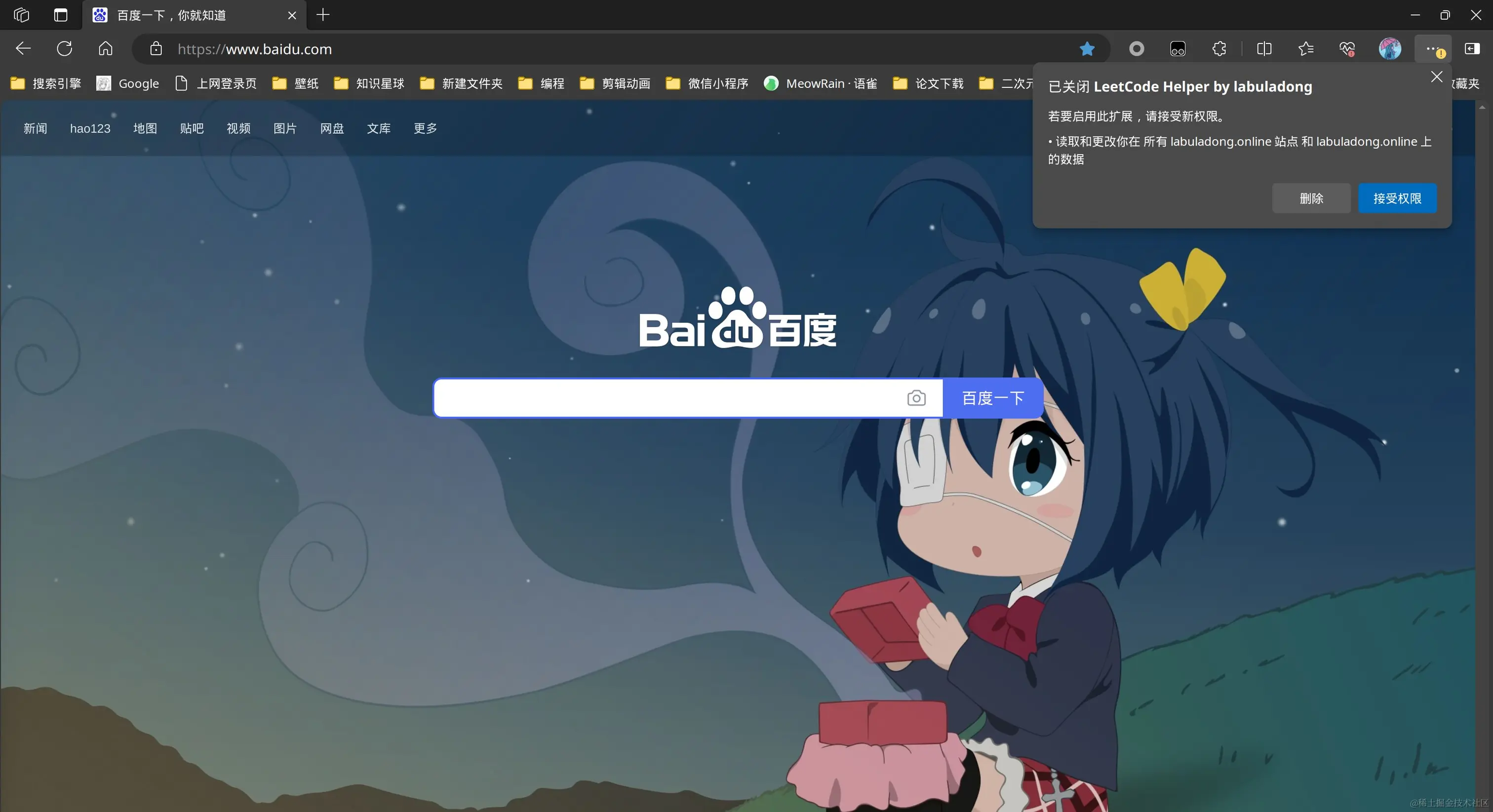1493x812 pixels.
Task: Open the 贴吧 link
Action: coord(192,128)
